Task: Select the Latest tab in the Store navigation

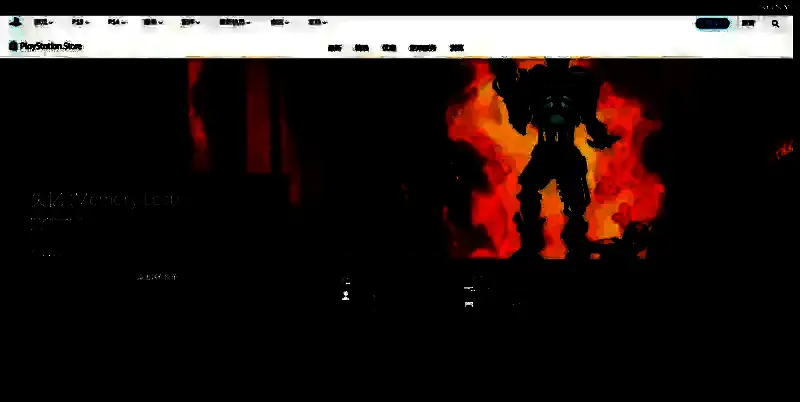Action: (x=335, y=47)
